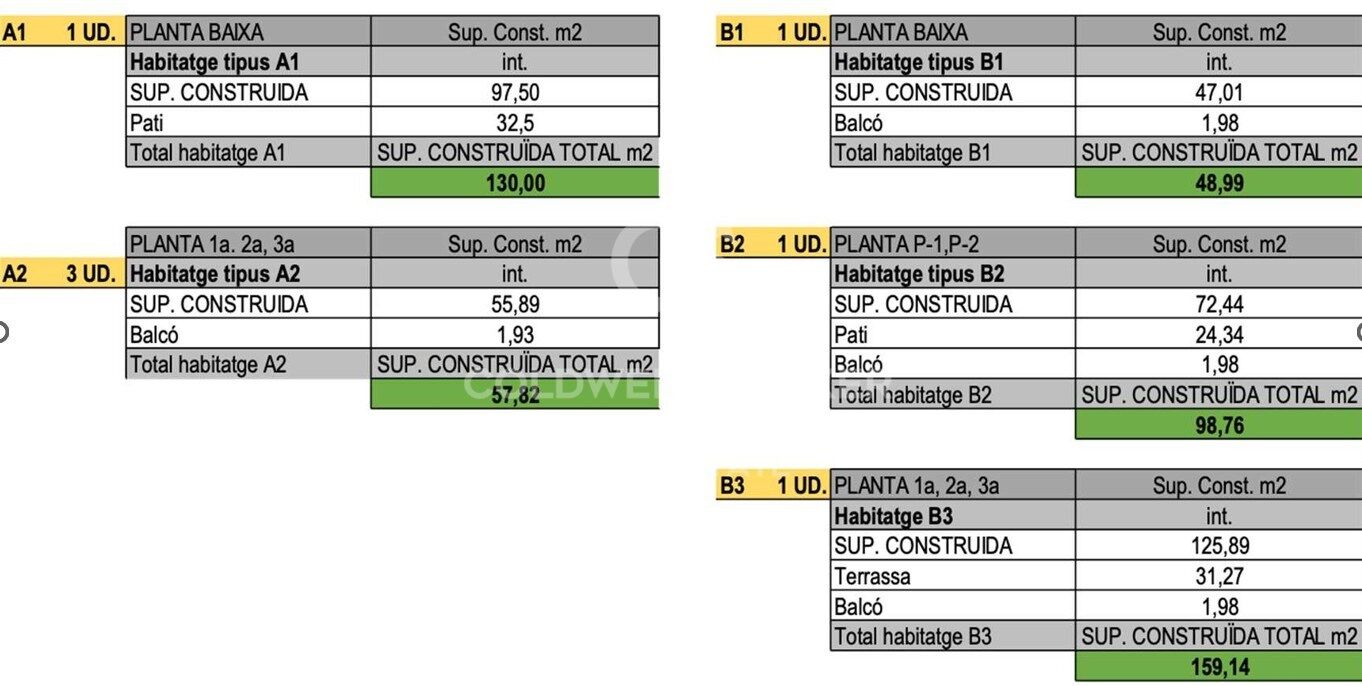Select the Pati 32,5 value cell
Image resolution: width=1362 pixels, height=686 pixels.
[x=515, y=123]
